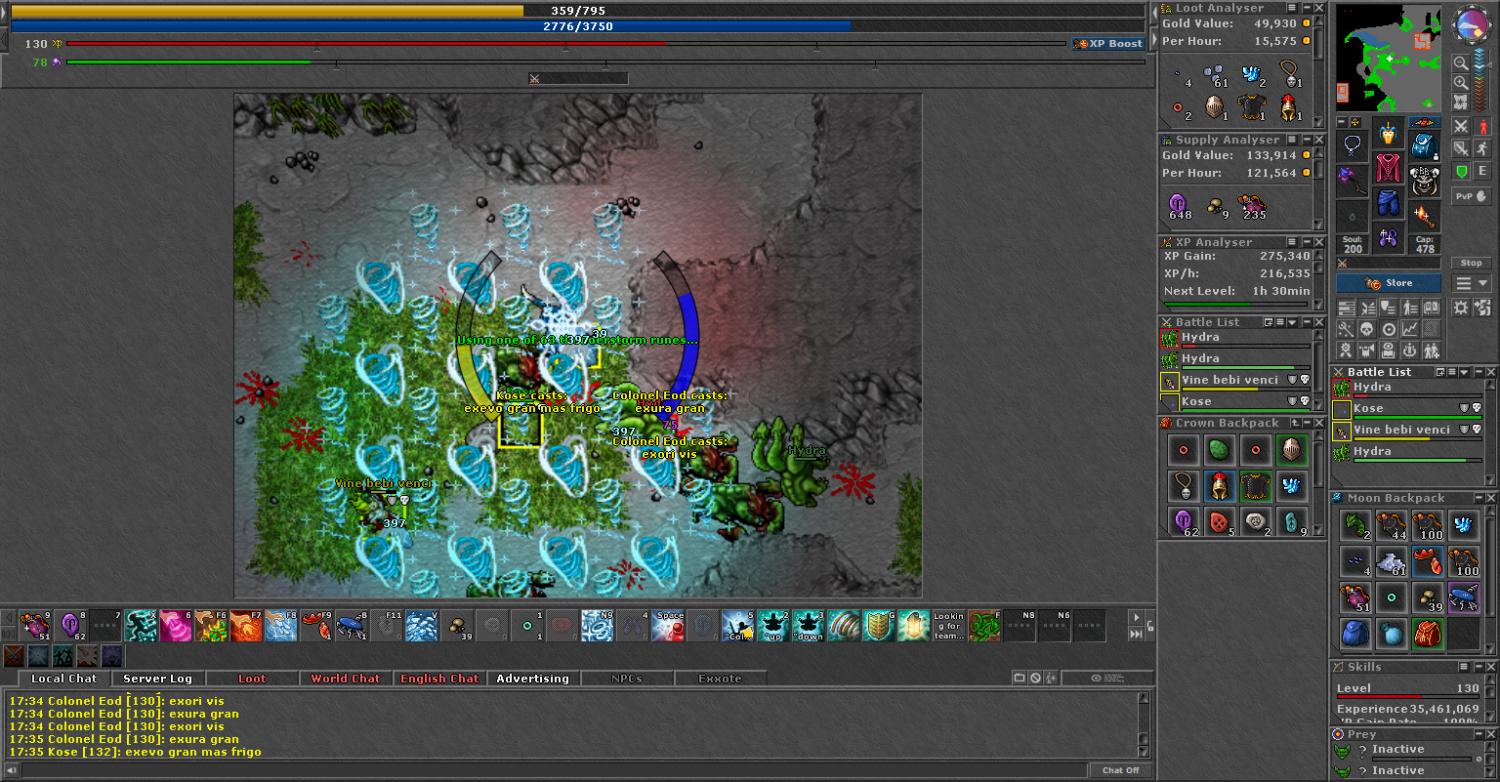Screen dimensions: 1500x782
Task: Toggle the Chat Off button
Action: 1120,770
